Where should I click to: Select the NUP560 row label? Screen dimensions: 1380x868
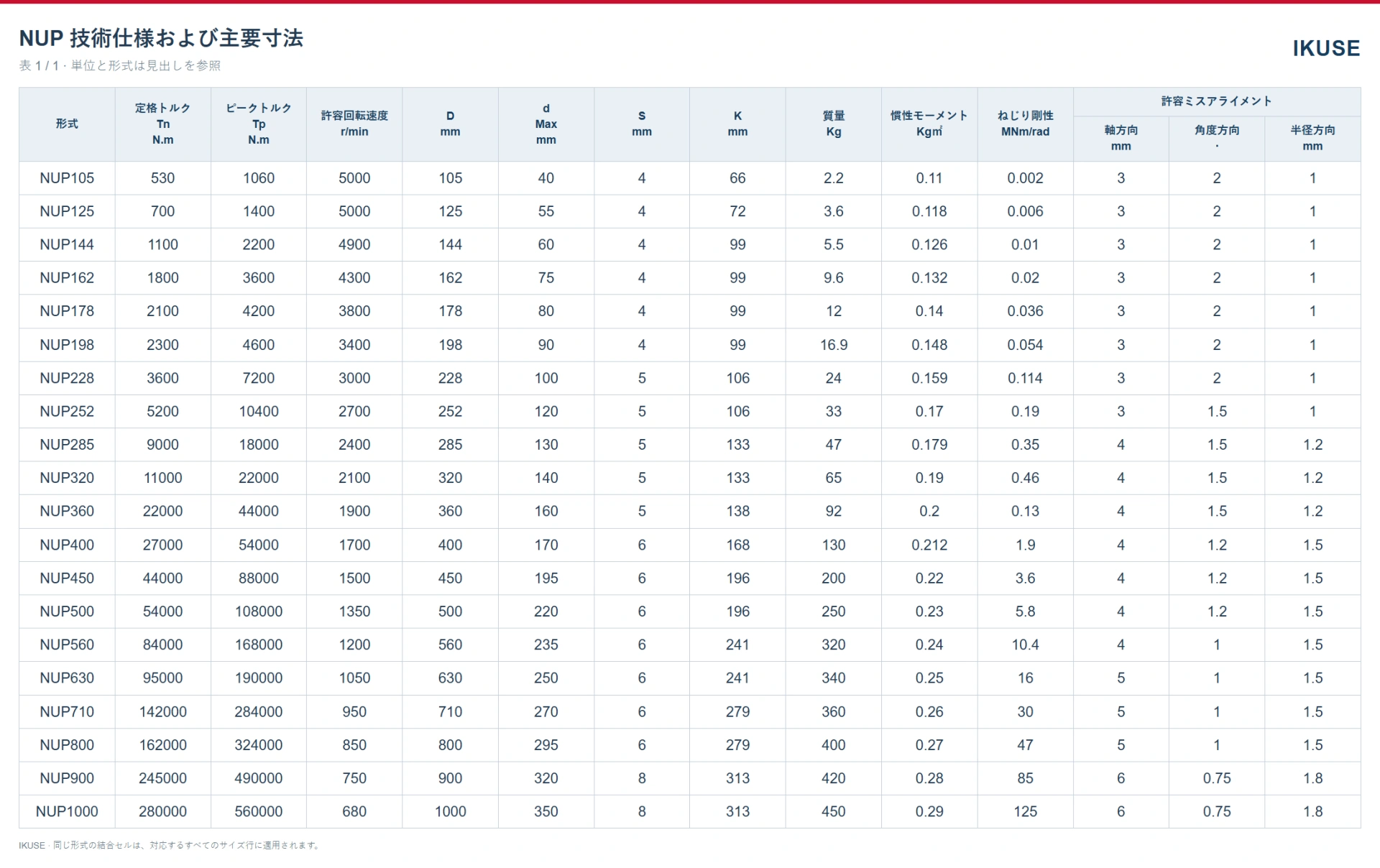[x=67, y=645]
